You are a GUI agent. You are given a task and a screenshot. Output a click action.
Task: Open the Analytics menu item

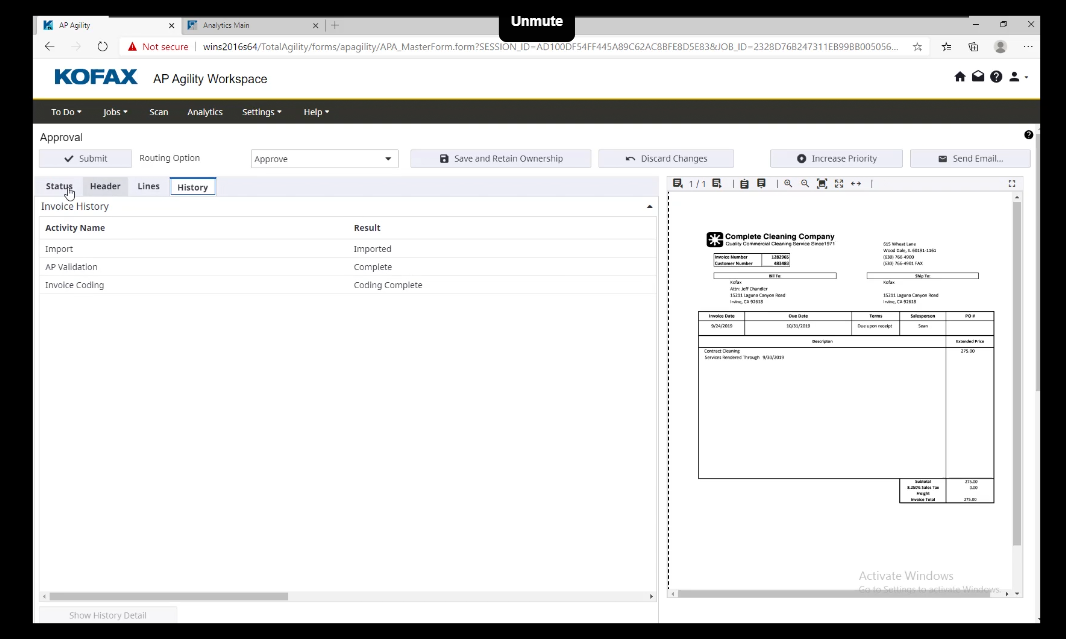(205, 112)
